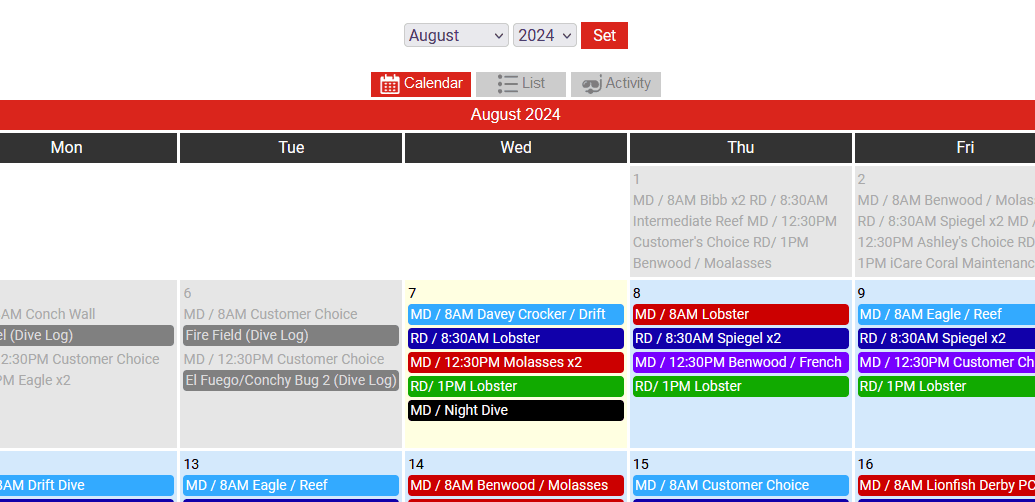Viewport: 1035px width, 502px height.
Task: Open El Fuego/Conchy Bug 2 dive log
Action: pyautogui.click(x=290, y=380)
